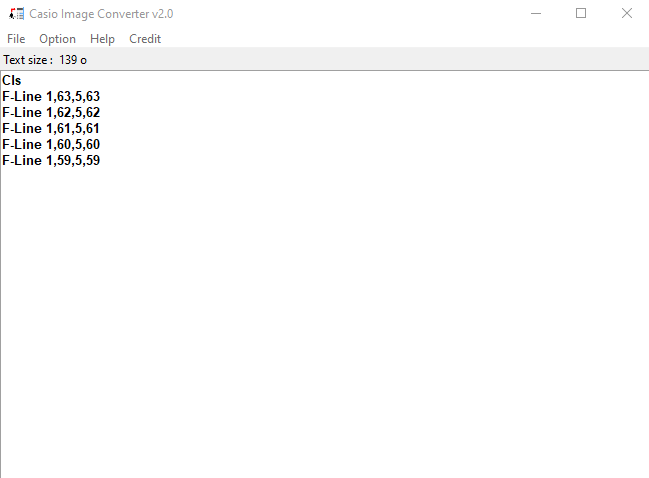Click empty area below the code lines
Screen dimensions: 649x478
pos(324,323)
